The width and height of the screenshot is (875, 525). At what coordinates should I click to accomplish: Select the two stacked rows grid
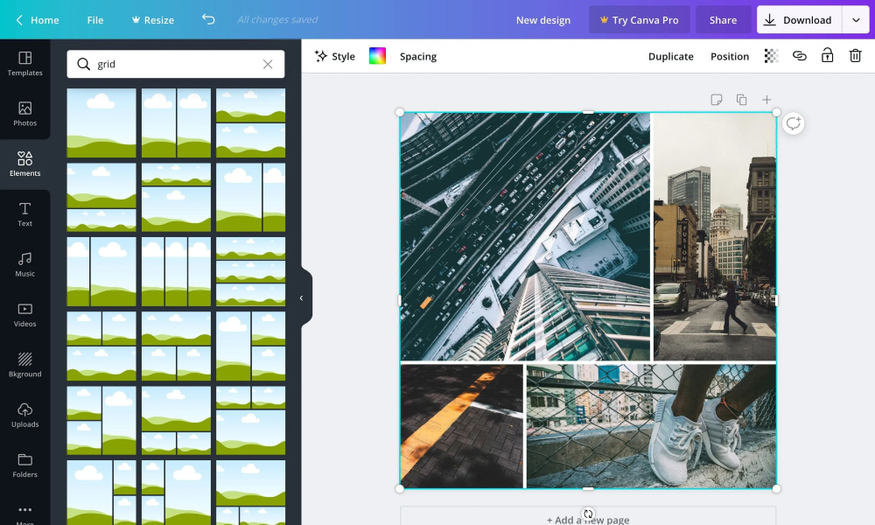point(251,123)
